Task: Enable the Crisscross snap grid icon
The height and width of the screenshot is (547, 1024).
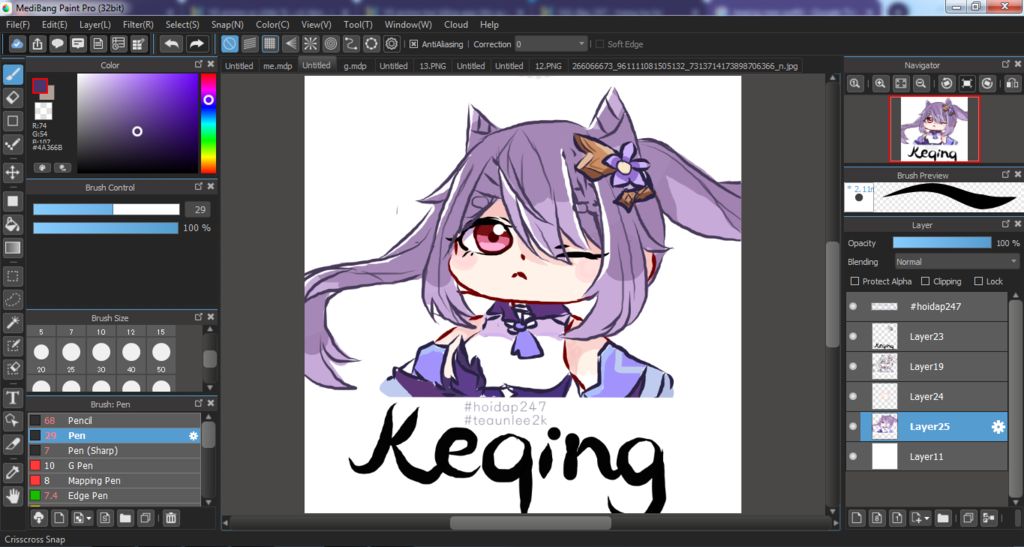Action: pos(270,44)
